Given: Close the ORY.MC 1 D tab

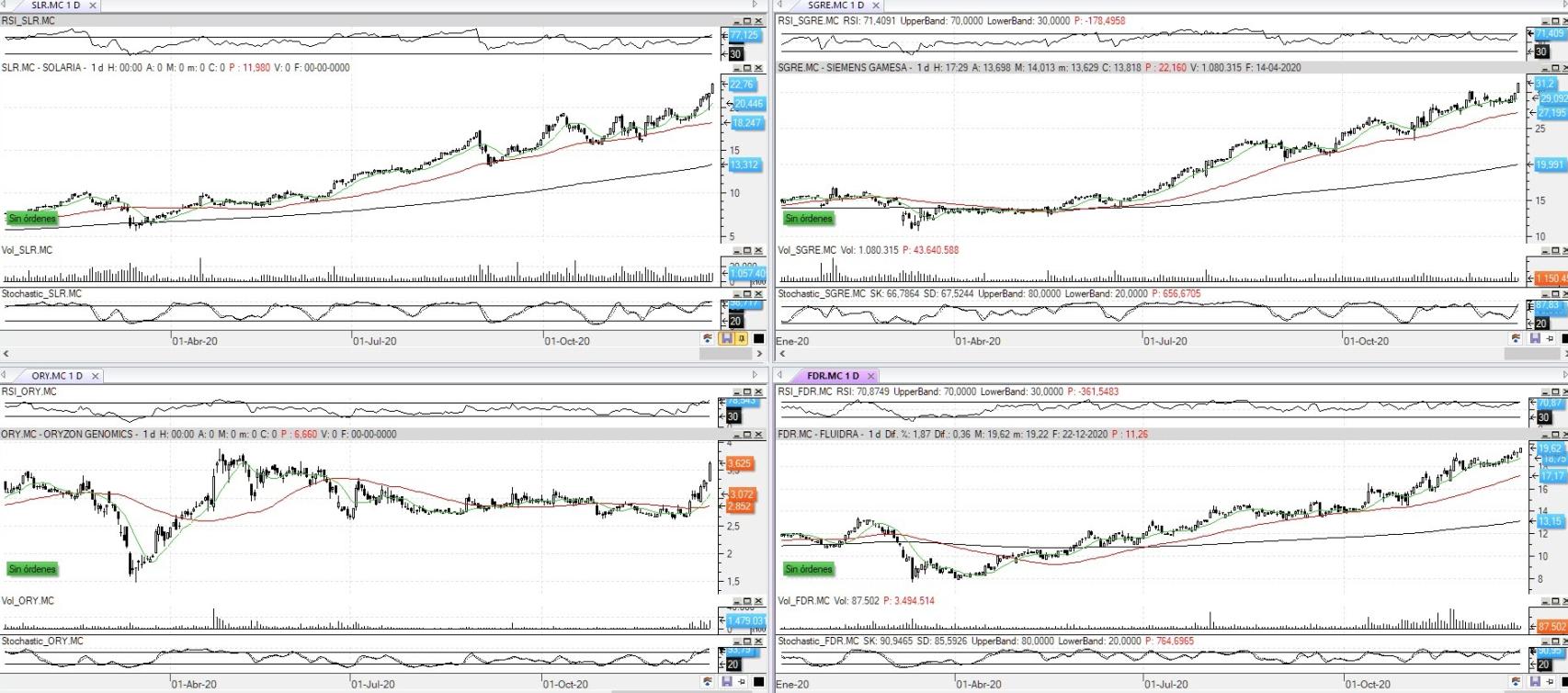Looking at the screenshot, I should click(95, 376).
